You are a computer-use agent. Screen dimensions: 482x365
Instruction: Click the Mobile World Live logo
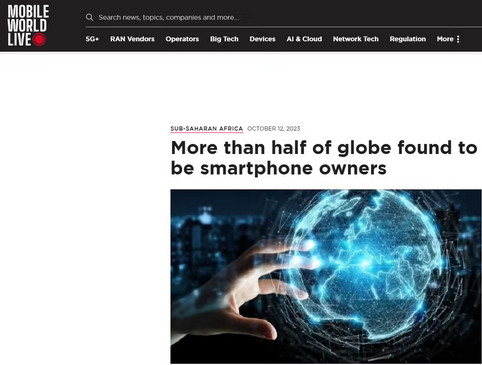28,26
